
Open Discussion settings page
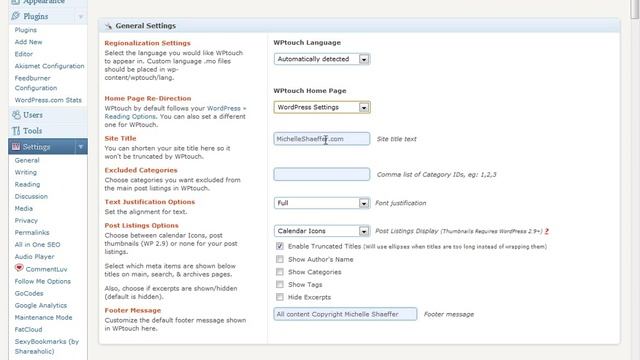click(x=31, y=196)
